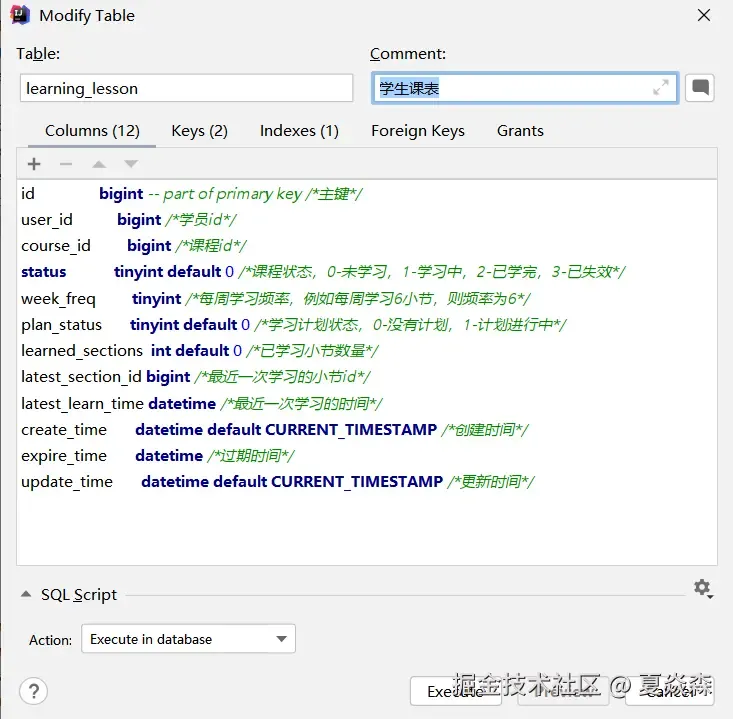Click the Table name input field
The image size is (733, 719).
coord(186,88)
